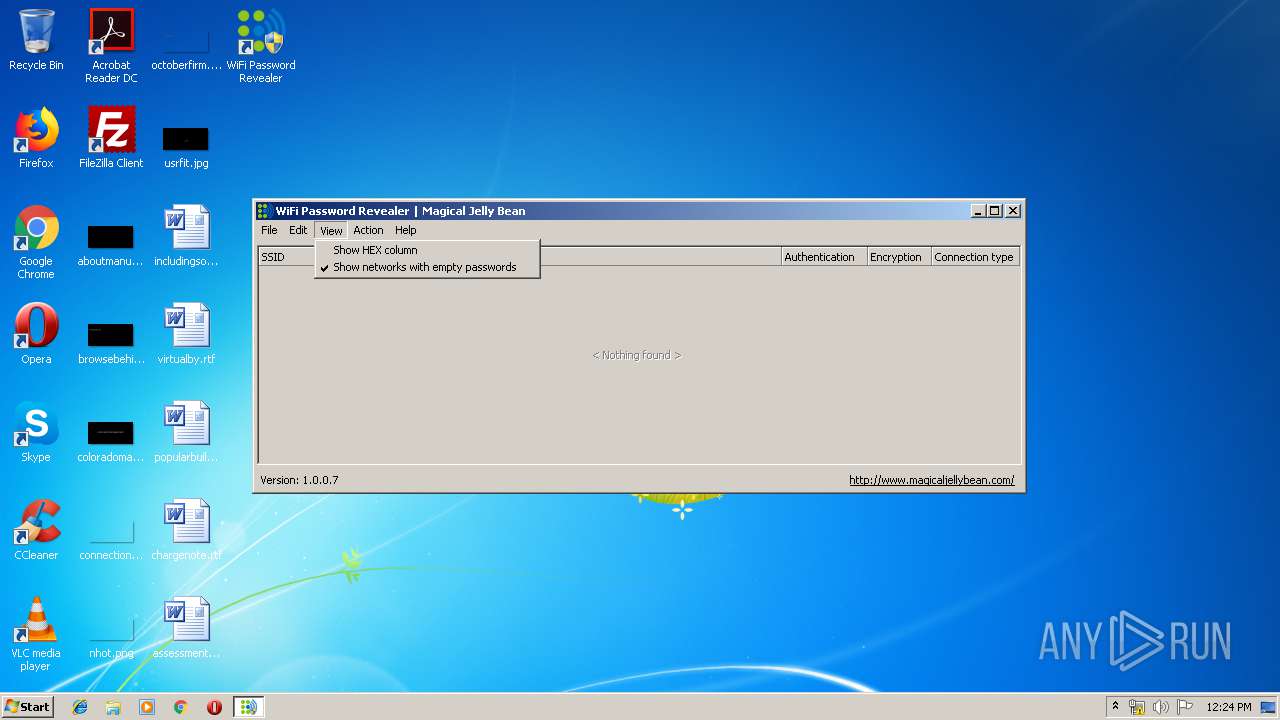Enable Show HEX column option
1280x720 pixels.
(427, 250)
